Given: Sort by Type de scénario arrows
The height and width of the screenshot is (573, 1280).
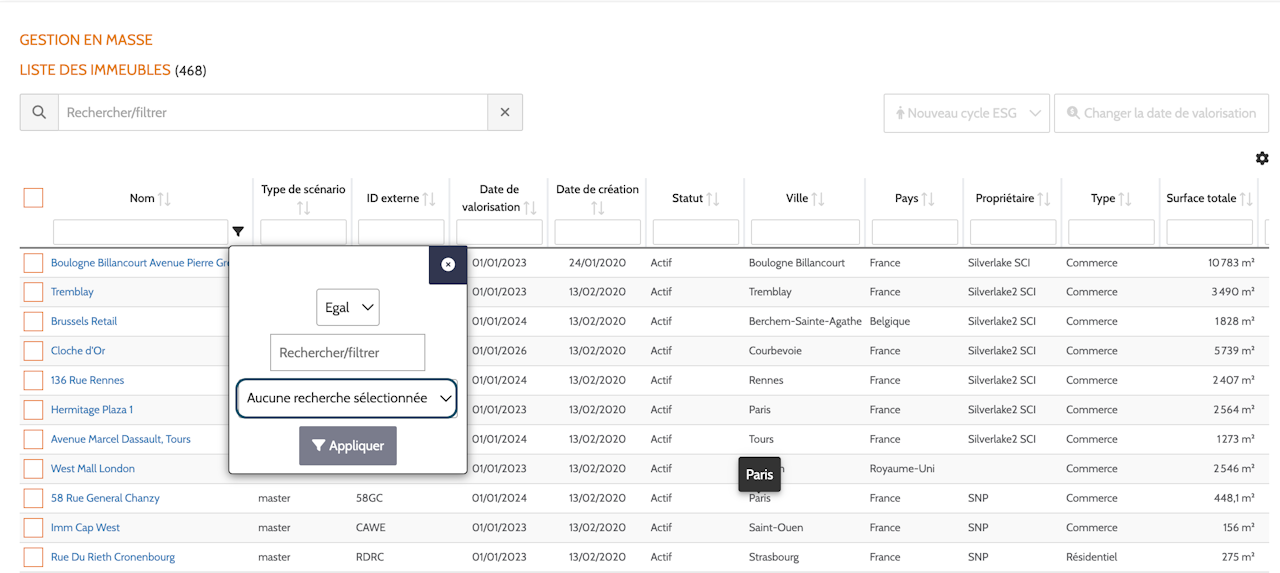Looking at the screenshot, I should pos(303,208).
